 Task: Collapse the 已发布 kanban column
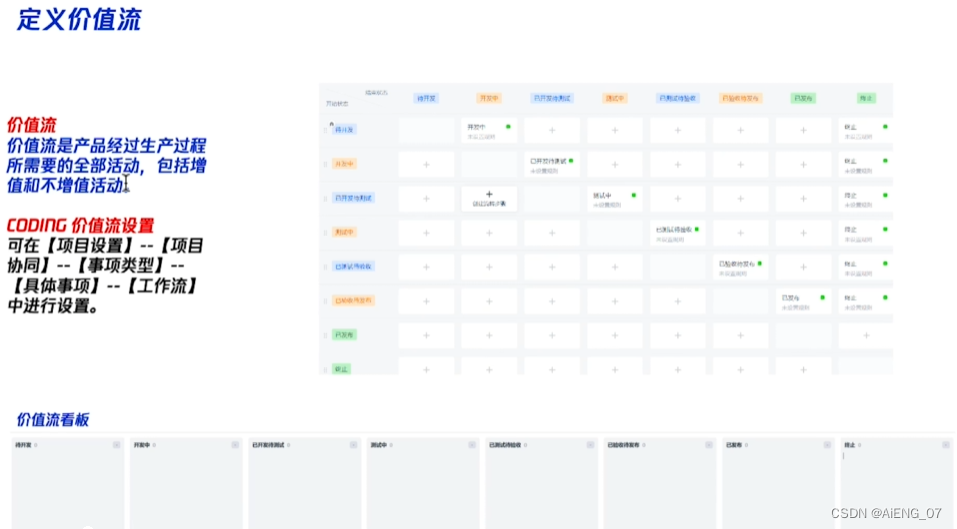pyautogui.click(x=827, y=445)
